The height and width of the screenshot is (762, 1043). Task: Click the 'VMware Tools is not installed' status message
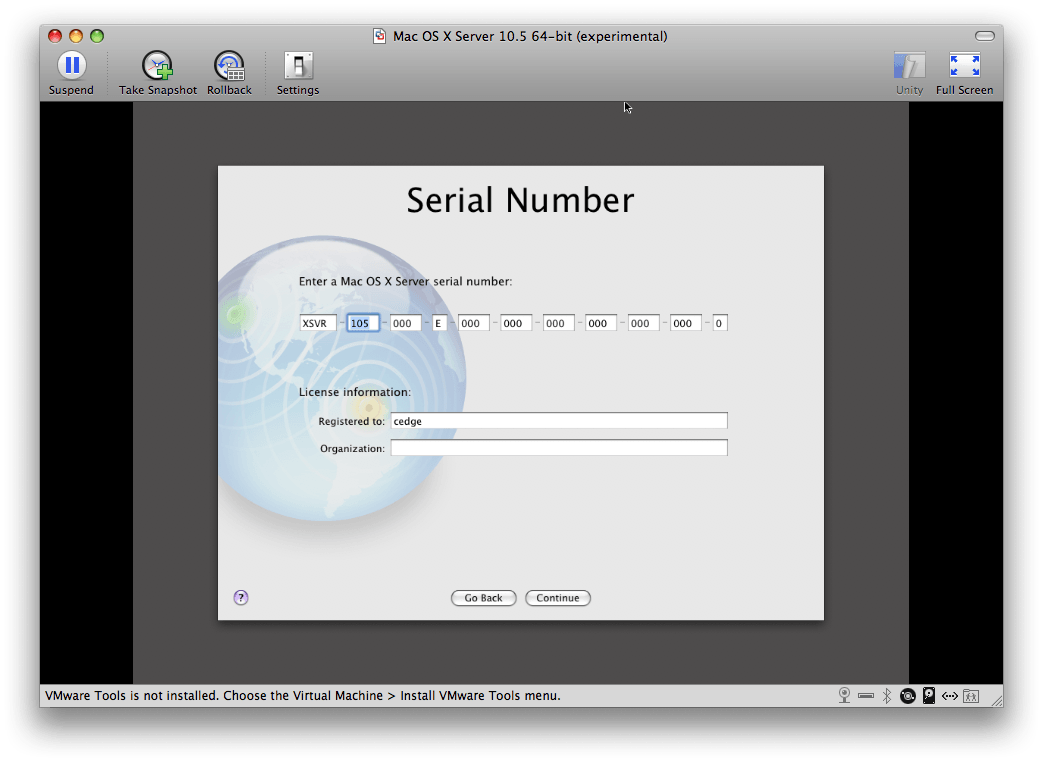[303, 696]
